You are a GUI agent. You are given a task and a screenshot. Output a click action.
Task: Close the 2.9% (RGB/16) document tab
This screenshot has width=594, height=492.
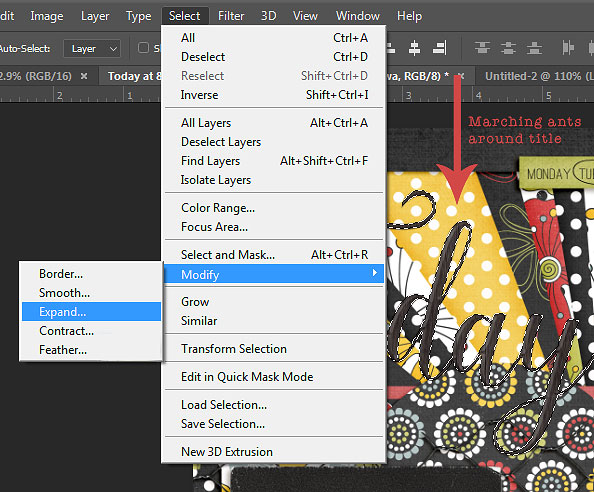(x=84, y=76)
